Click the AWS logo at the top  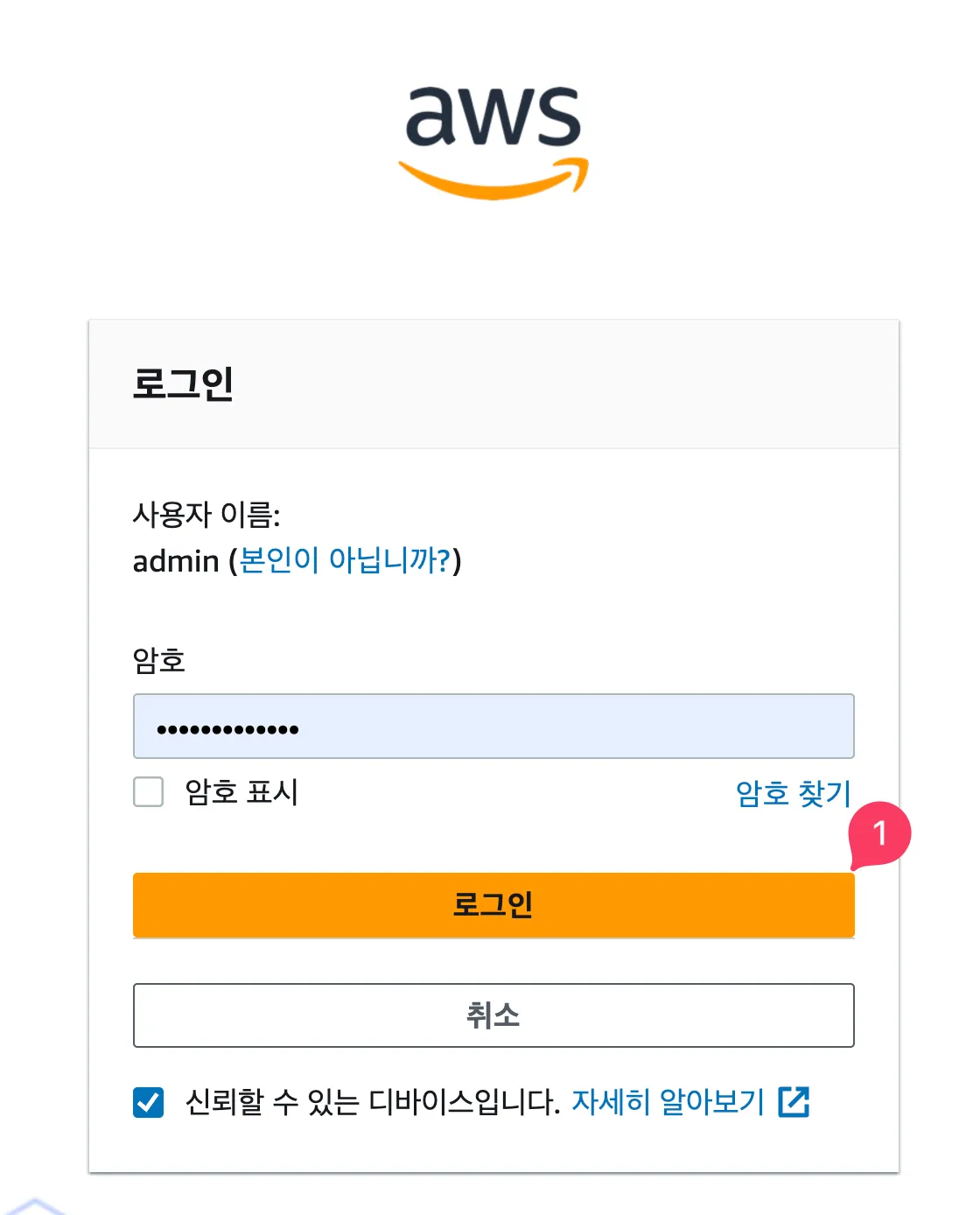pyautogui.click(x=493, y=118)
